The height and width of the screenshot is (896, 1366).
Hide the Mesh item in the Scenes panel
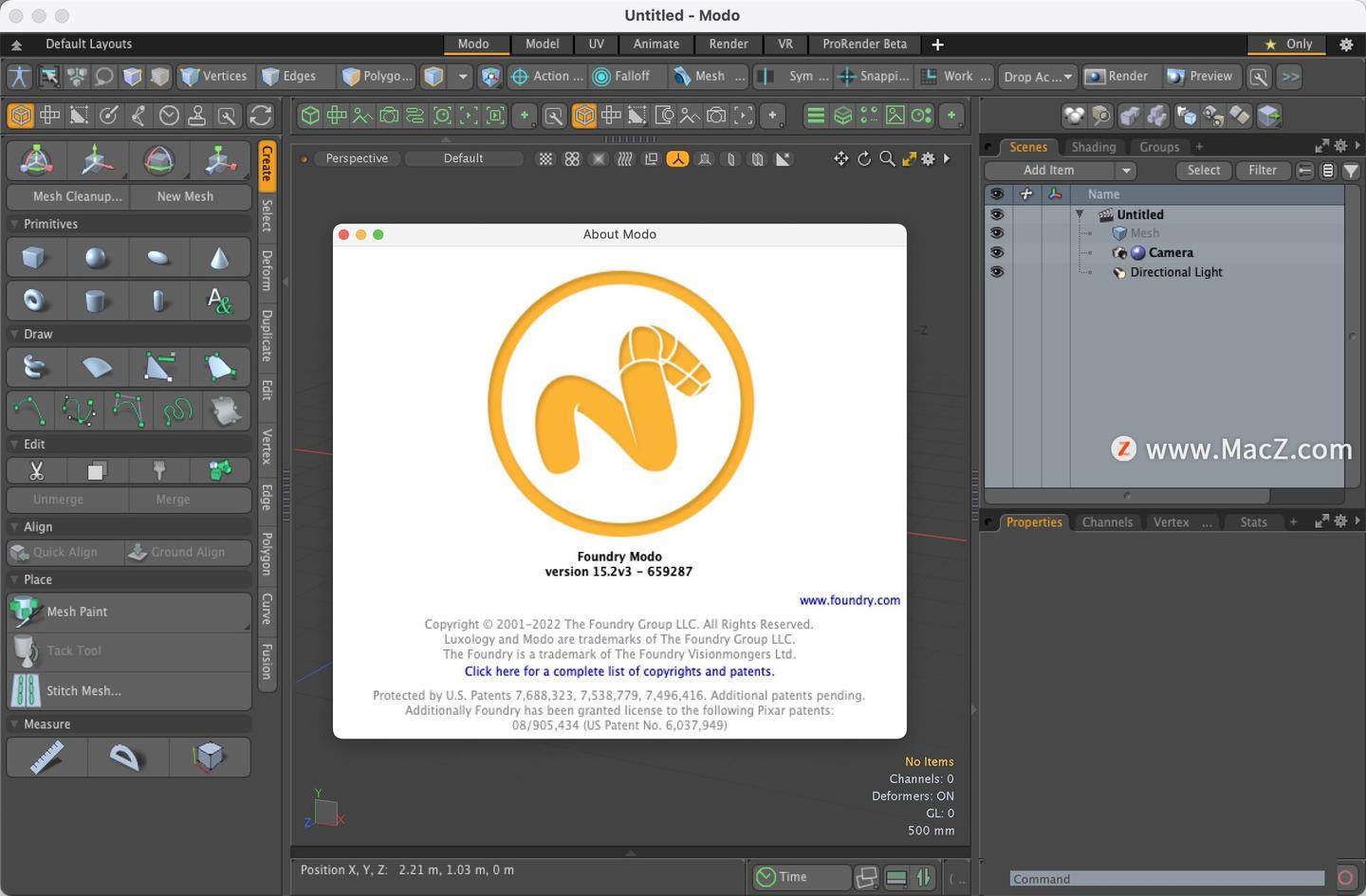point(997,232)
